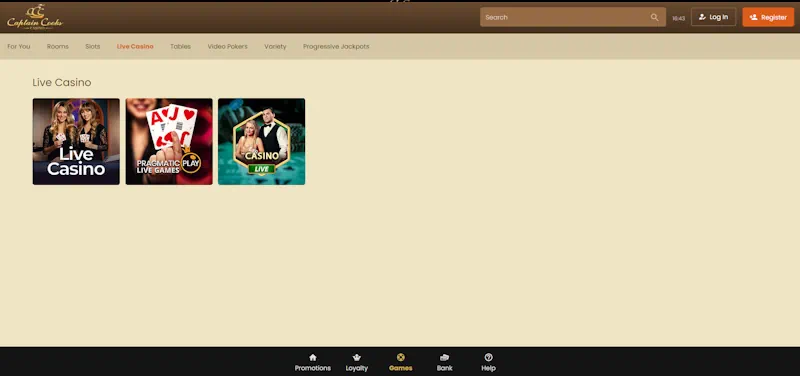This screenshot has height=376, width=800.
Task: Open the green Casino Live thumbnail
Action: click(x=262, y=141)
